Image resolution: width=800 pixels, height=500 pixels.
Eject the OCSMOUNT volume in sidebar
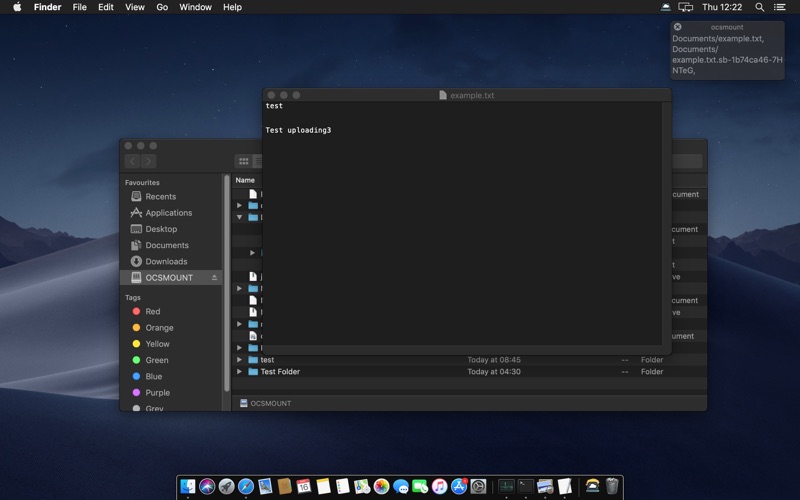pyautogui.click(x=214, y=277)
